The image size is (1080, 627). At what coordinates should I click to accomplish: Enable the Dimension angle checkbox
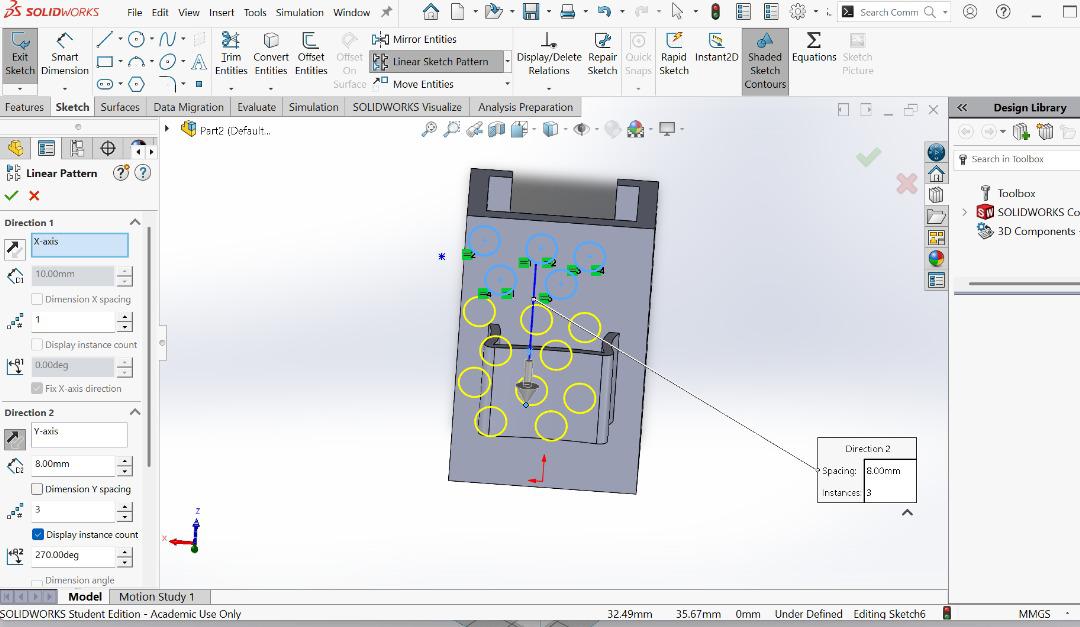pyautogui.click(x=37, y=582)
